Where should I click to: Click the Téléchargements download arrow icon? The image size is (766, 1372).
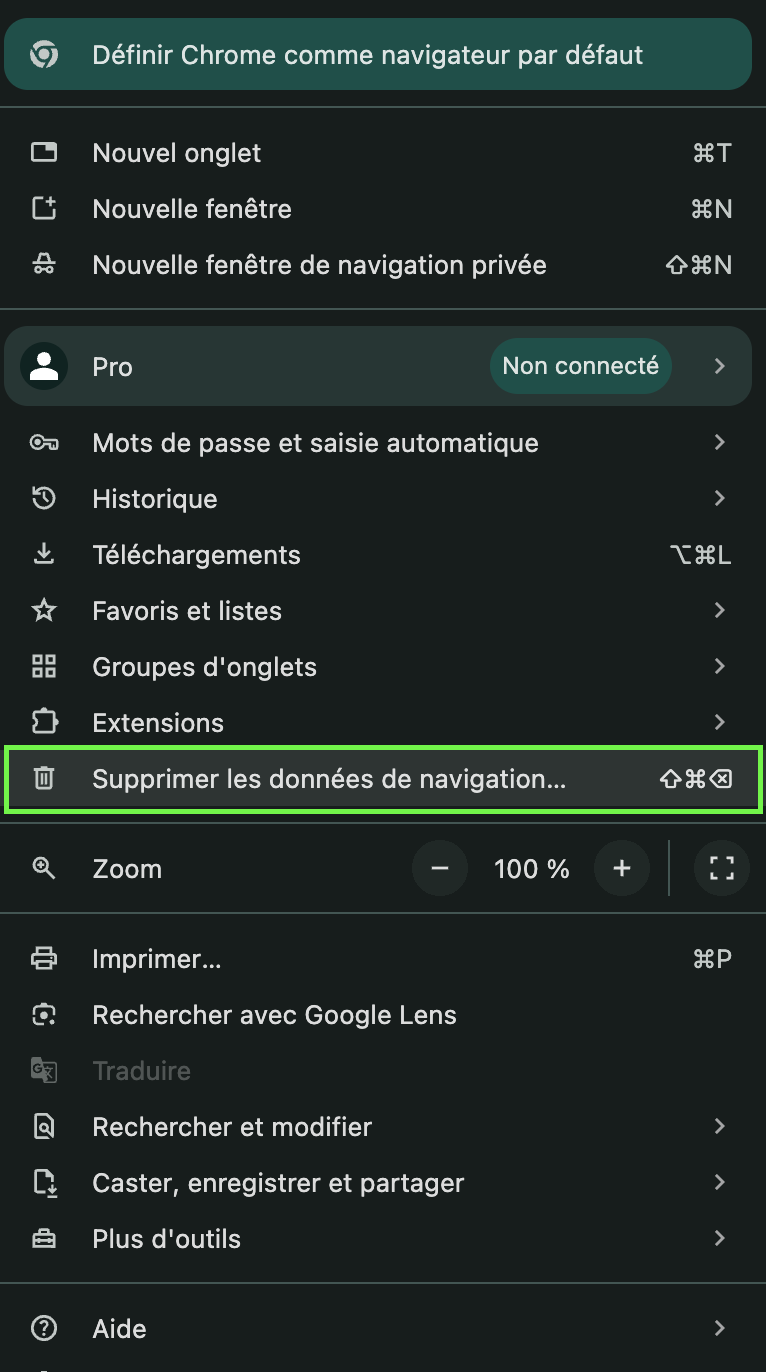click(x=44, y=555)
